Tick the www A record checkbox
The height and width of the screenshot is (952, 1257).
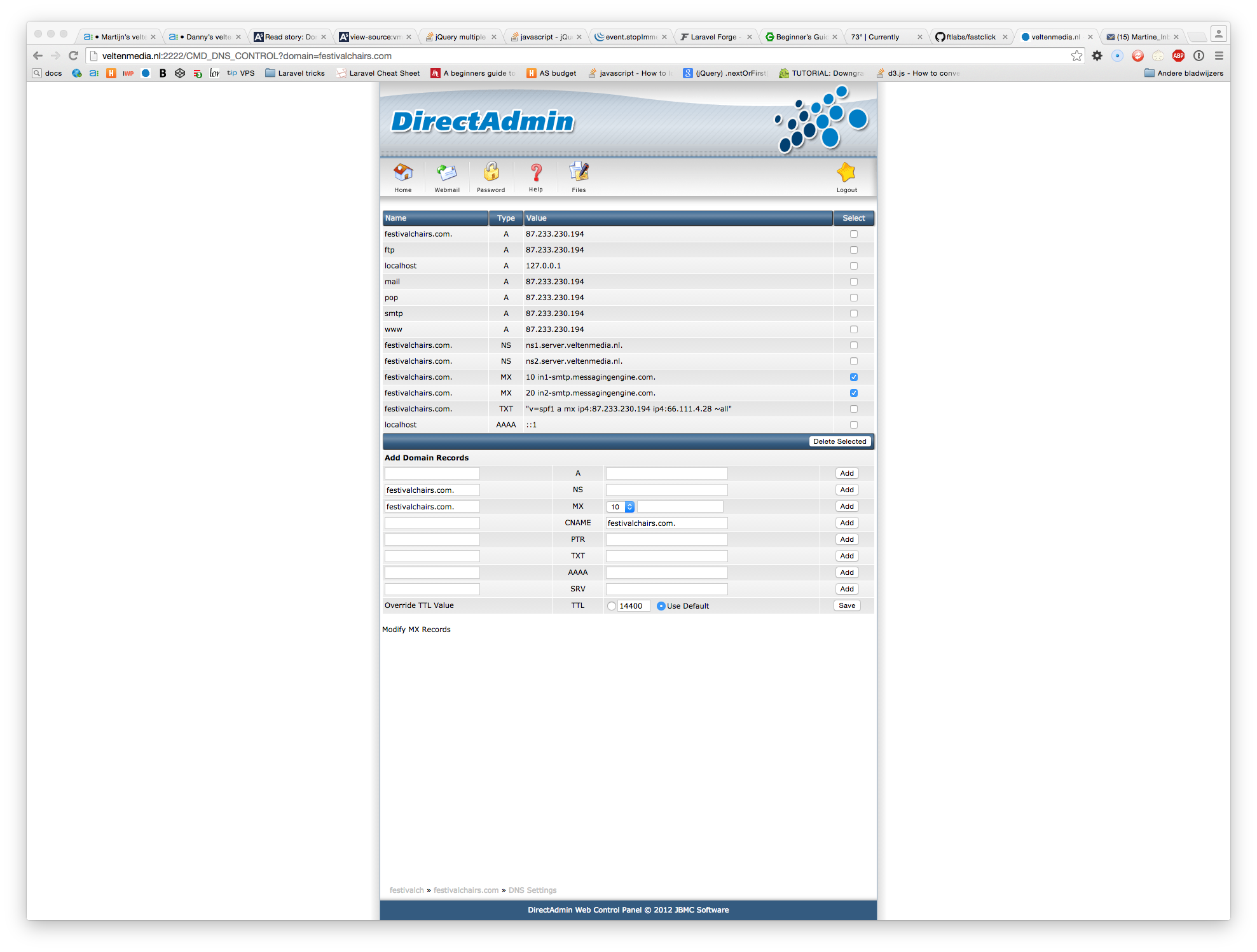coord(854,329)
